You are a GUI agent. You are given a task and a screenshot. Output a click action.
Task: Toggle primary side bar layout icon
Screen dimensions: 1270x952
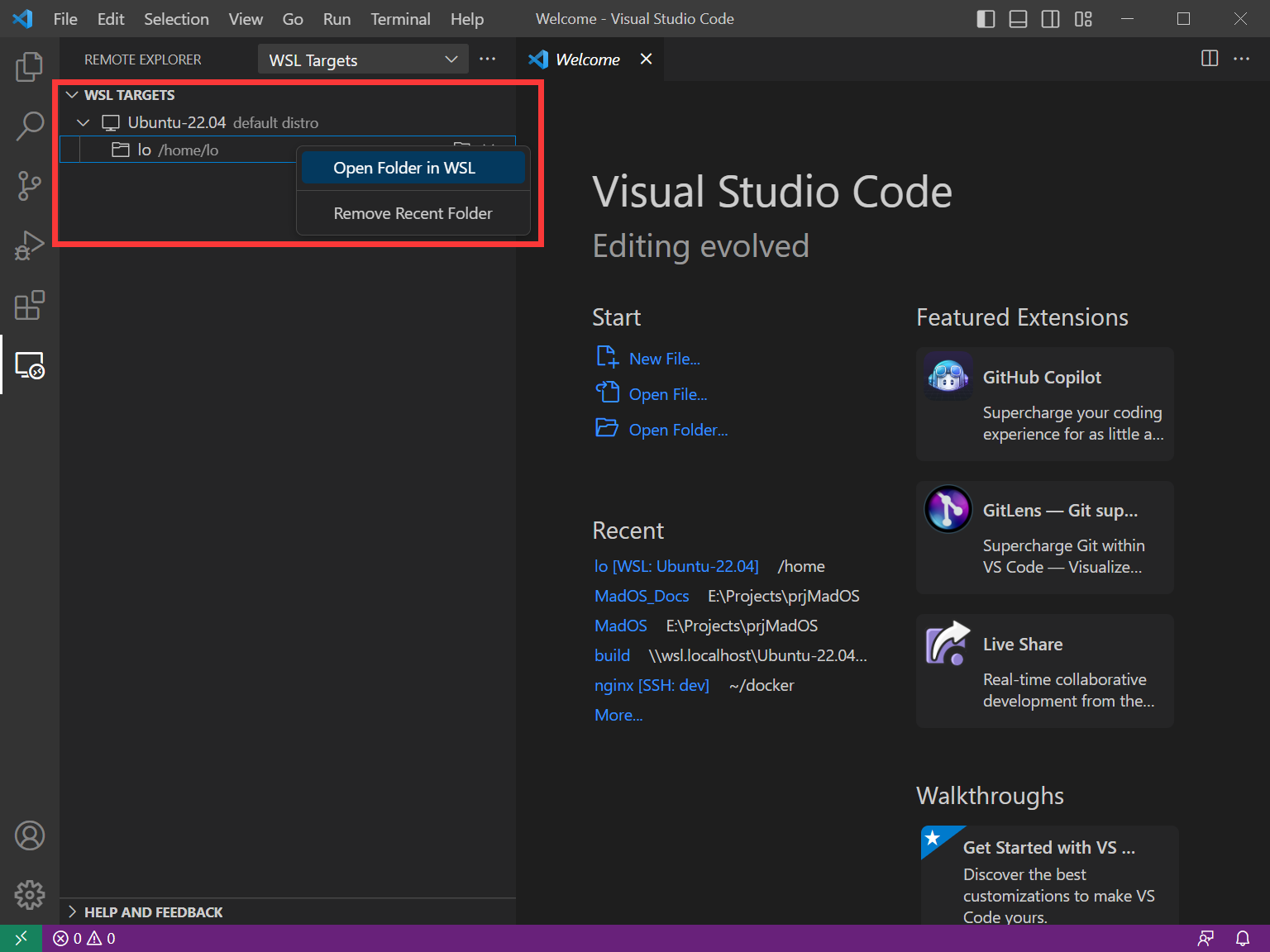[x=986, y=19]
